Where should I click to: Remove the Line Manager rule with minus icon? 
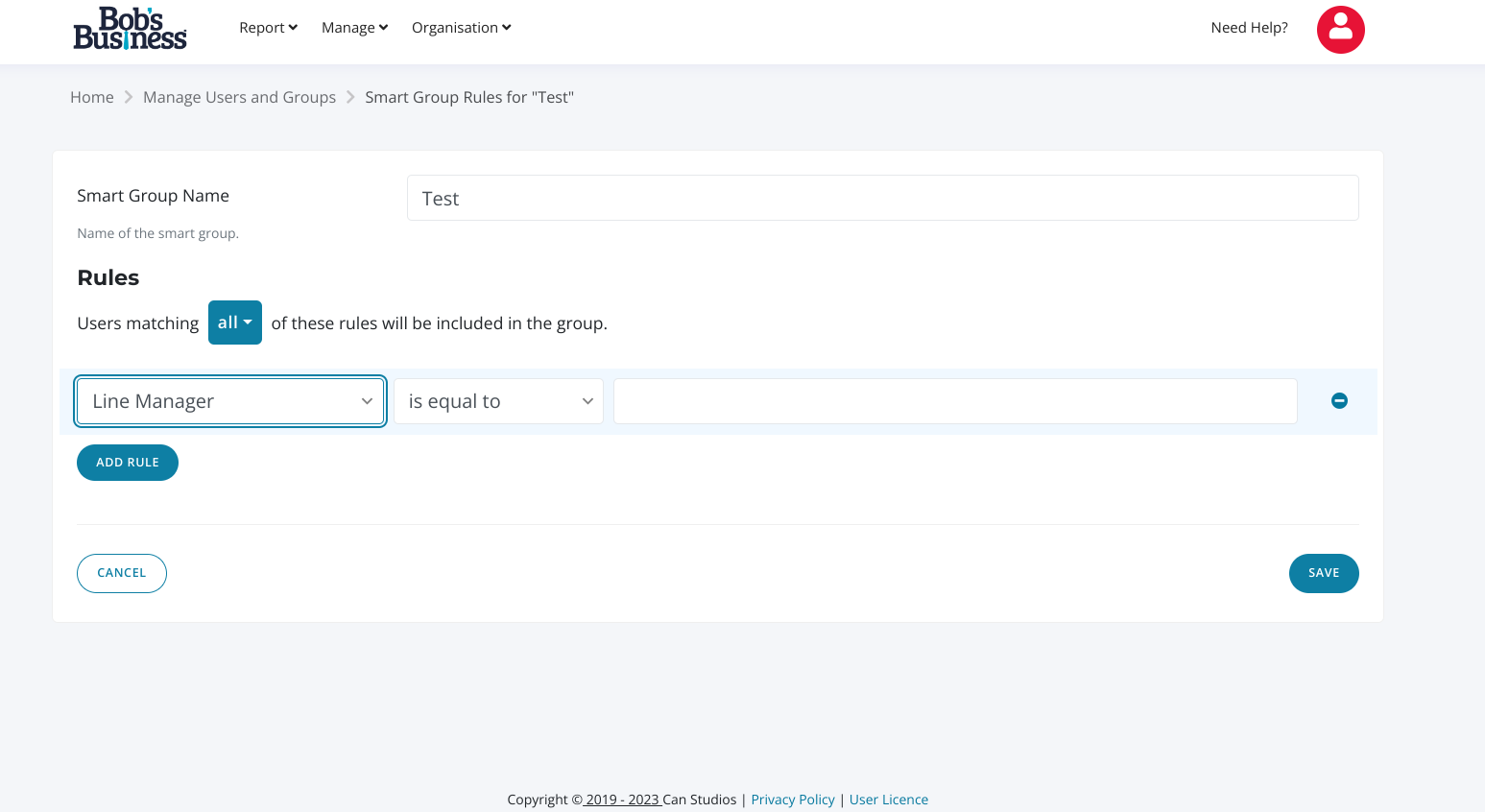1339,401
